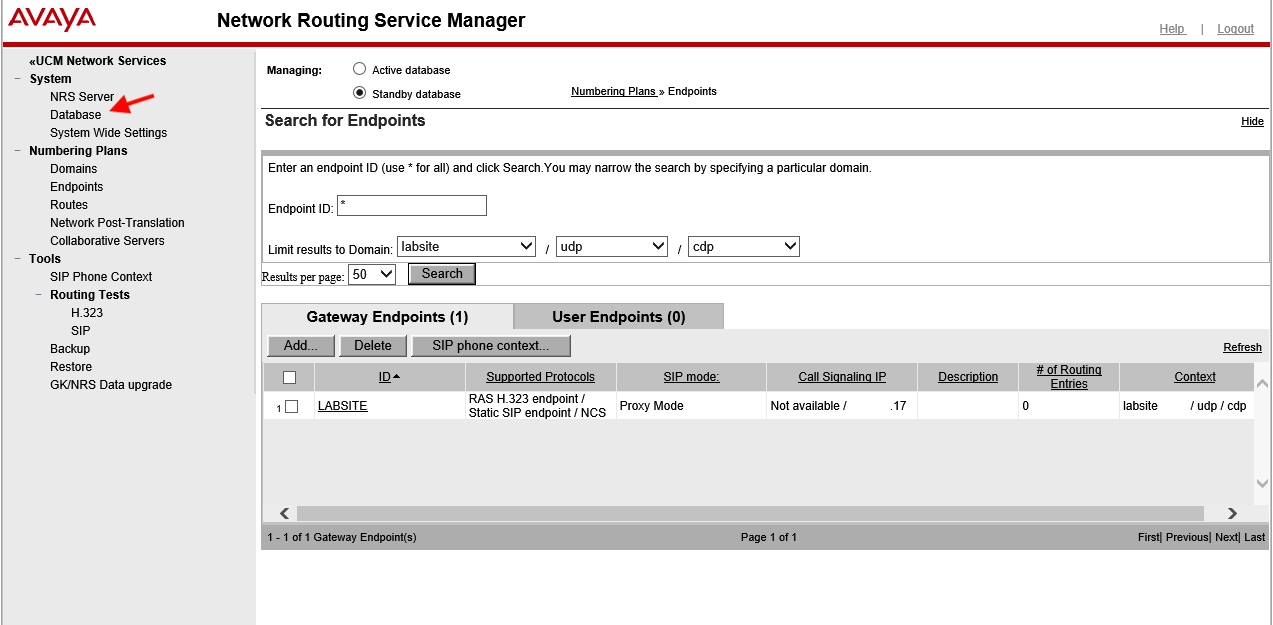Select Active database radio button
This screenshot has width=1273, height=625.
(360, 70)
